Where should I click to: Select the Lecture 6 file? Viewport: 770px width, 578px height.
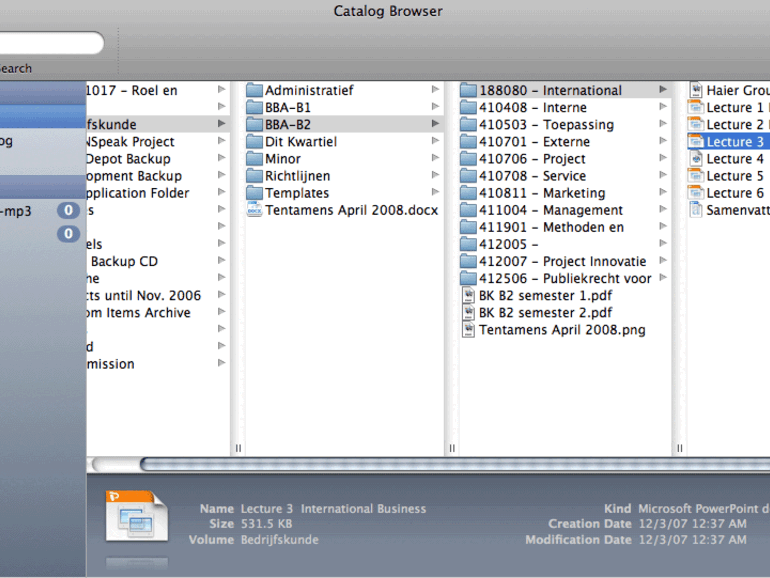[729, 193]
